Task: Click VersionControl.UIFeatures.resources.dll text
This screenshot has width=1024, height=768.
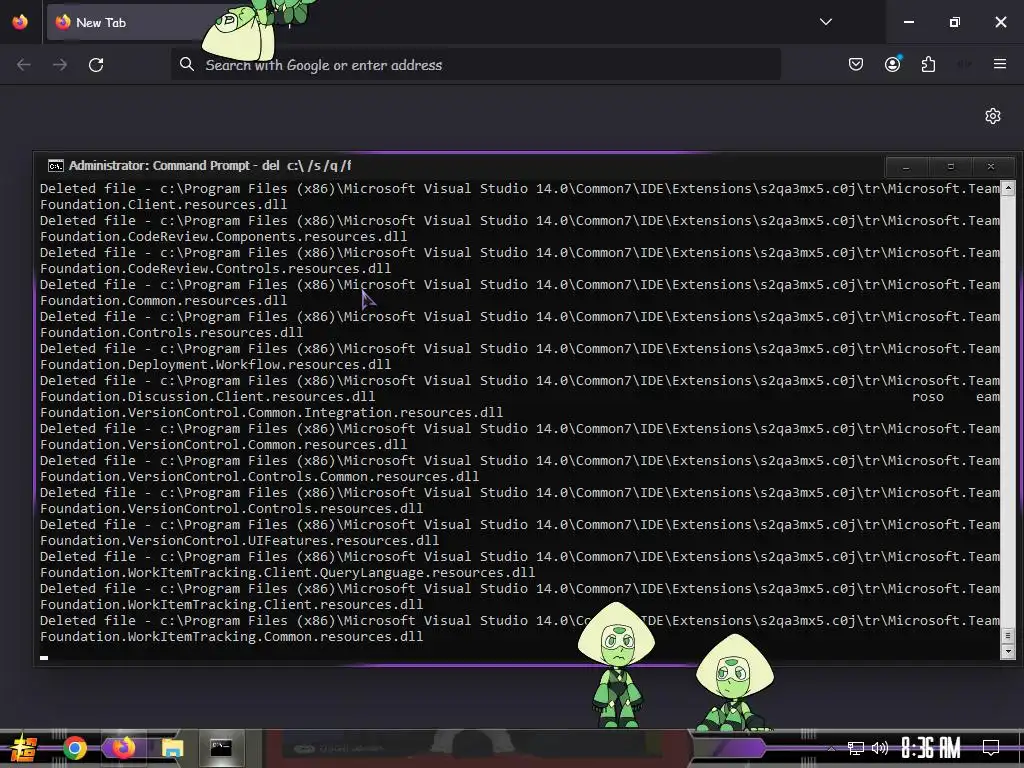Action: [x=283, y=541]
